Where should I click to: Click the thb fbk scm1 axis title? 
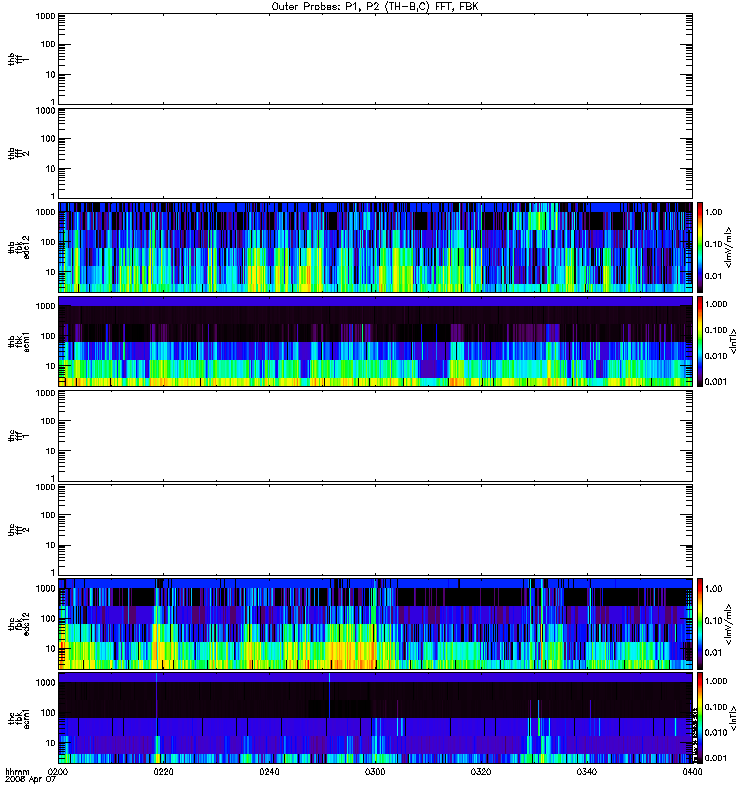[18, 341]
